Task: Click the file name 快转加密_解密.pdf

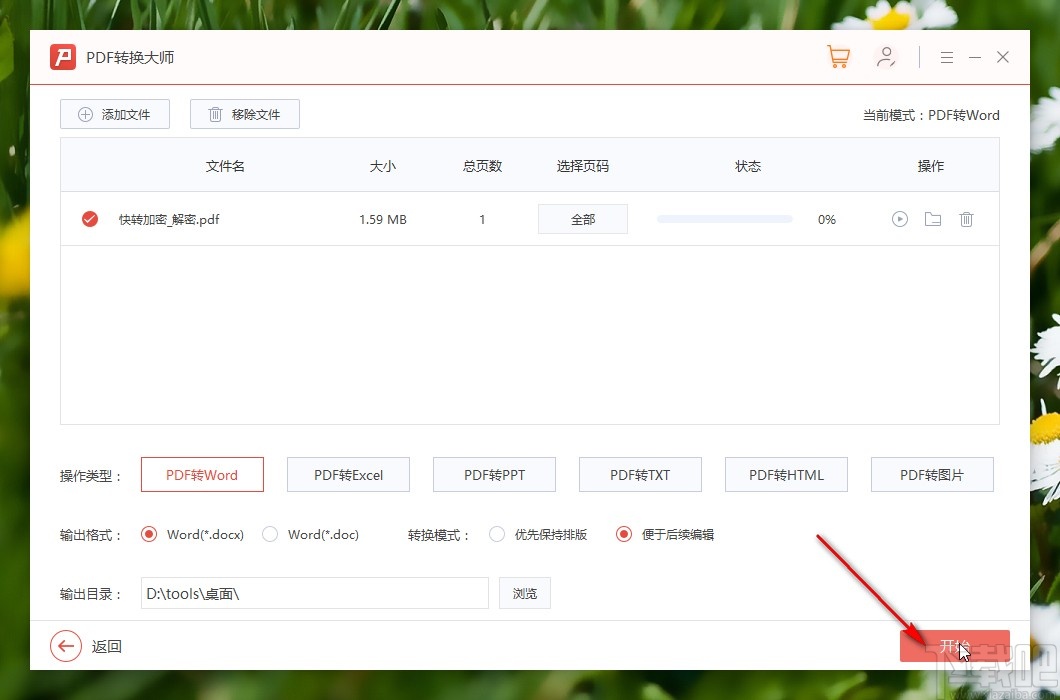Action: [x=169, y=219]
